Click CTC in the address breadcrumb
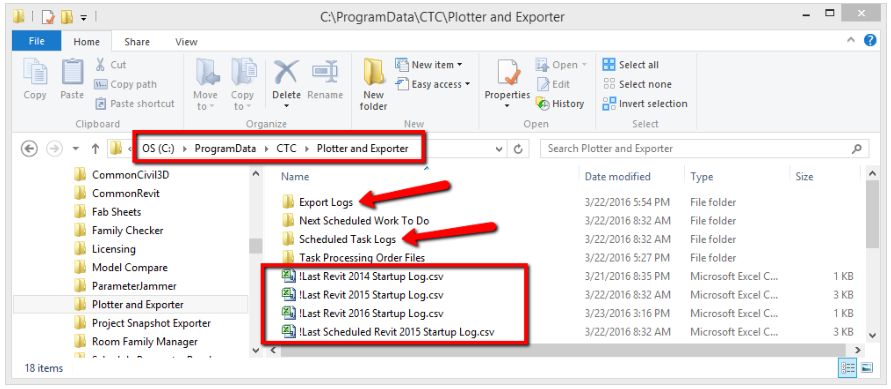Screen dimensions: 891x389 [x=286, y=149]
